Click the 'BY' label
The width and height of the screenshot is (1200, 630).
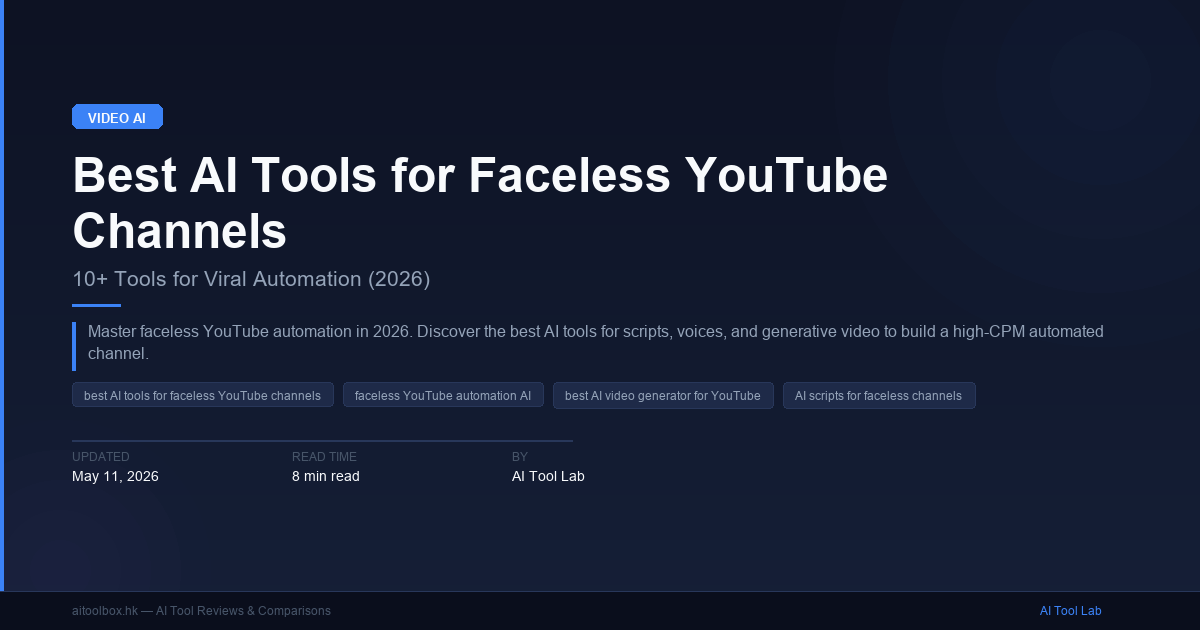[520, 457]
